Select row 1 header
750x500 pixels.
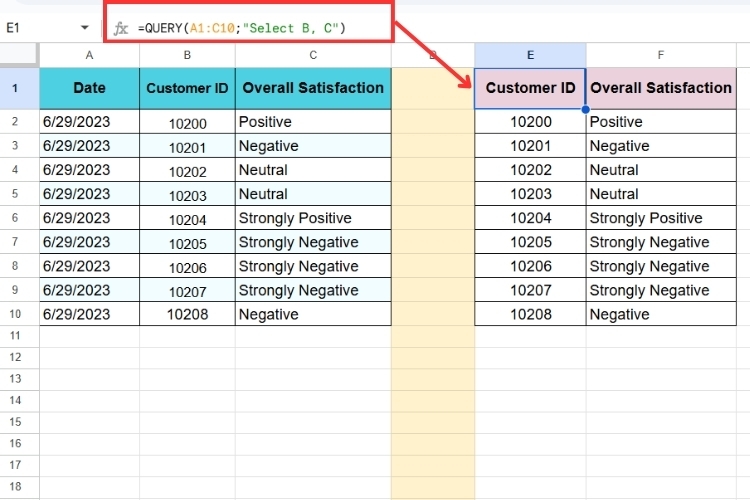15,88
